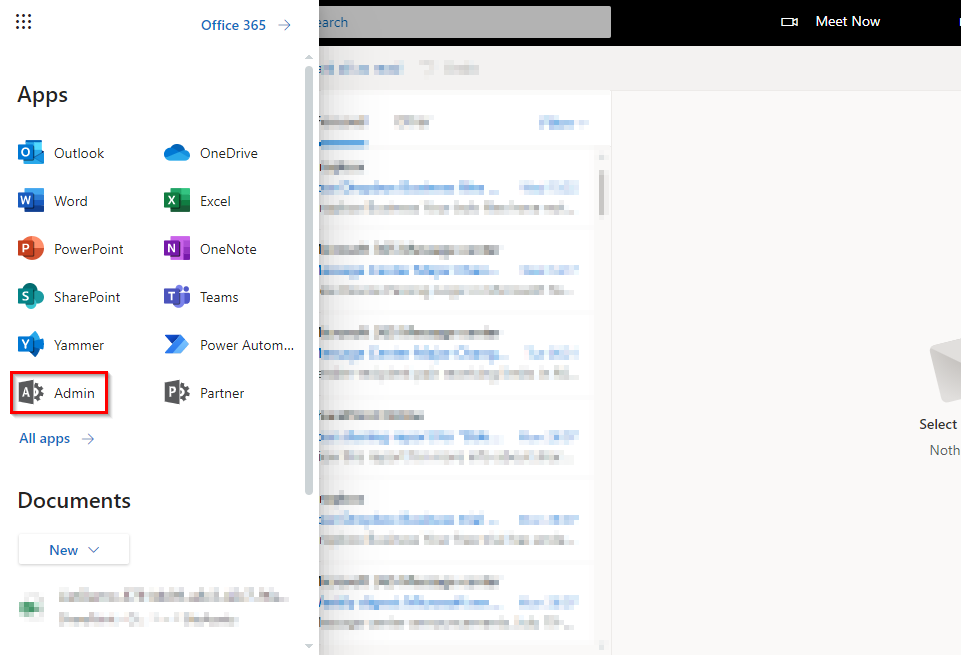Viewport: 961px width, 655px height.
Task: Open the Partner app icon
Action: click(x=177, y=392)
